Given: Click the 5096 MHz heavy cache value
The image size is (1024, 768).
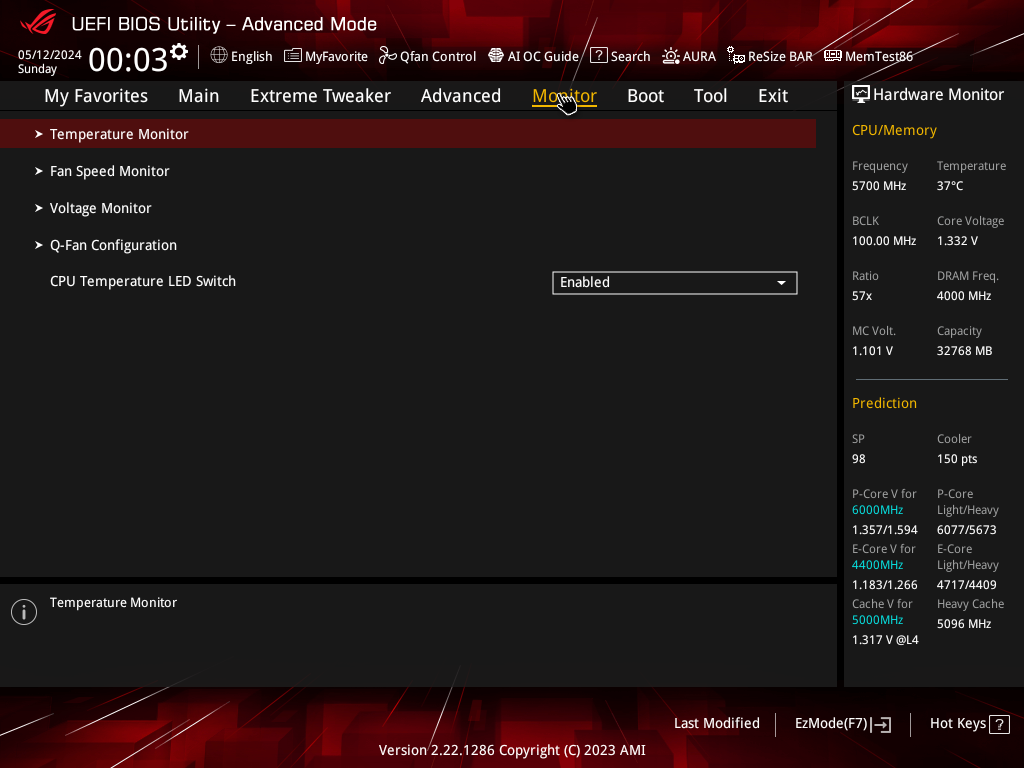Looking at the screenshot, I should tap(964, 624).
